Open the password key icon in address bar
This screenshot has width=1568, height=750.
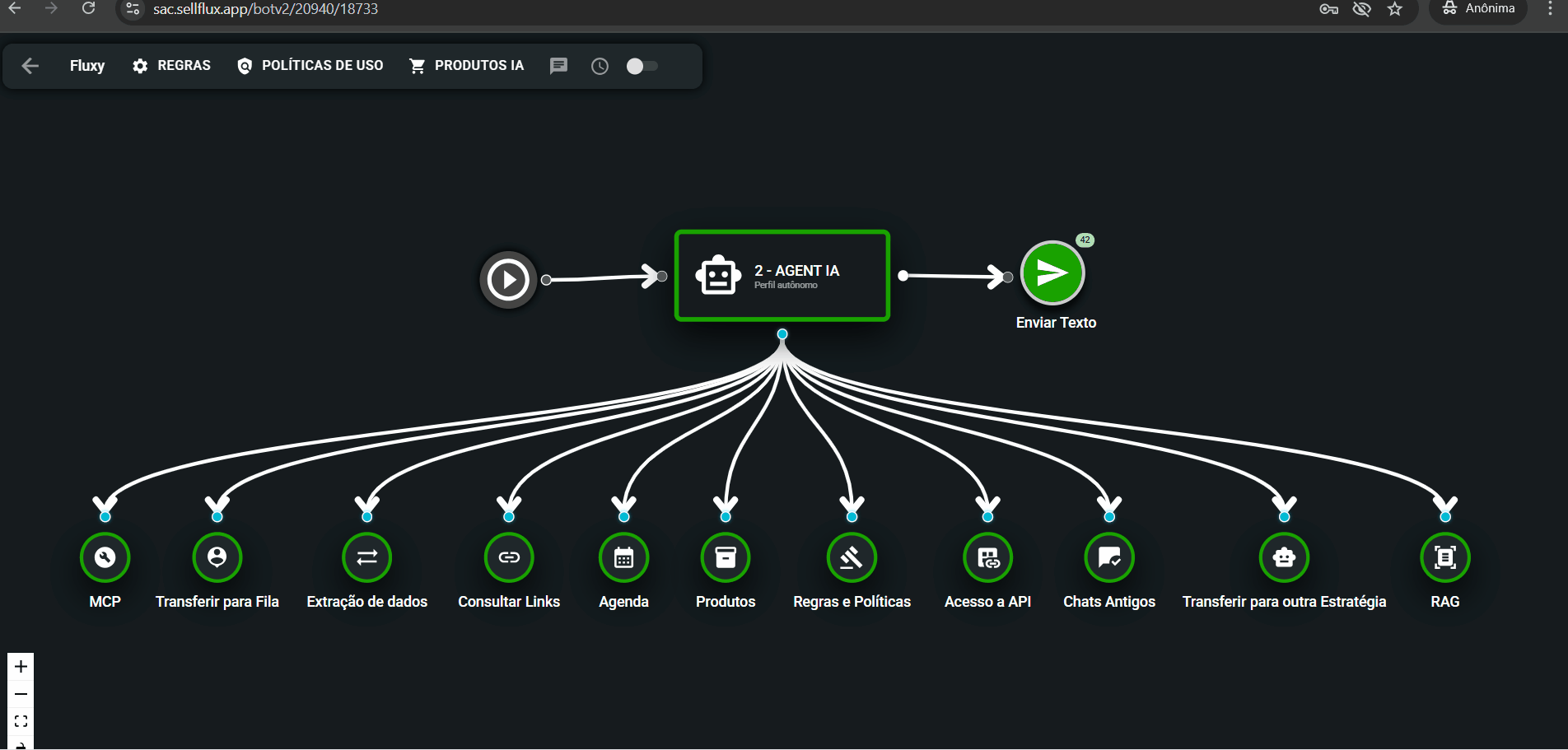point(1328,9)
